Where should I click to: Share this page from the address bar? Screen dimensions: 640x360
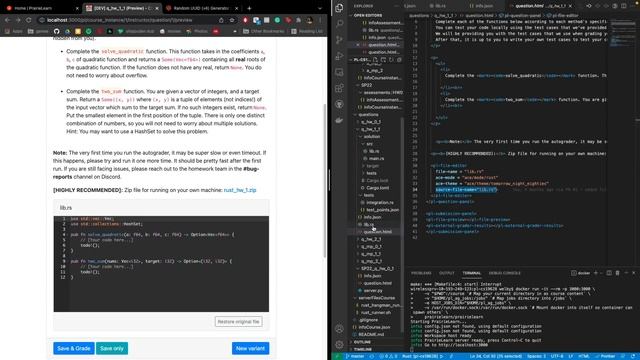[221, 20]
